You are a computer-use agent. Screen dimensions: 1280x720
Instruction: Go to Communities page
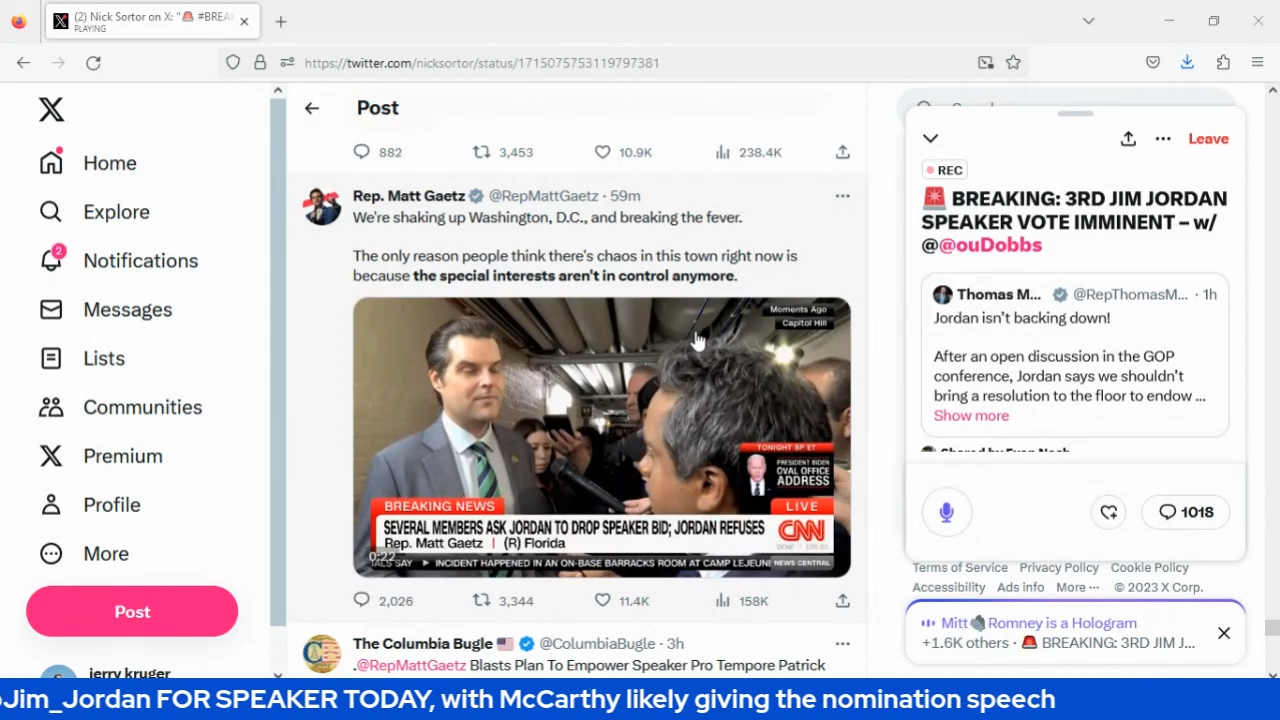click(142, 407)
